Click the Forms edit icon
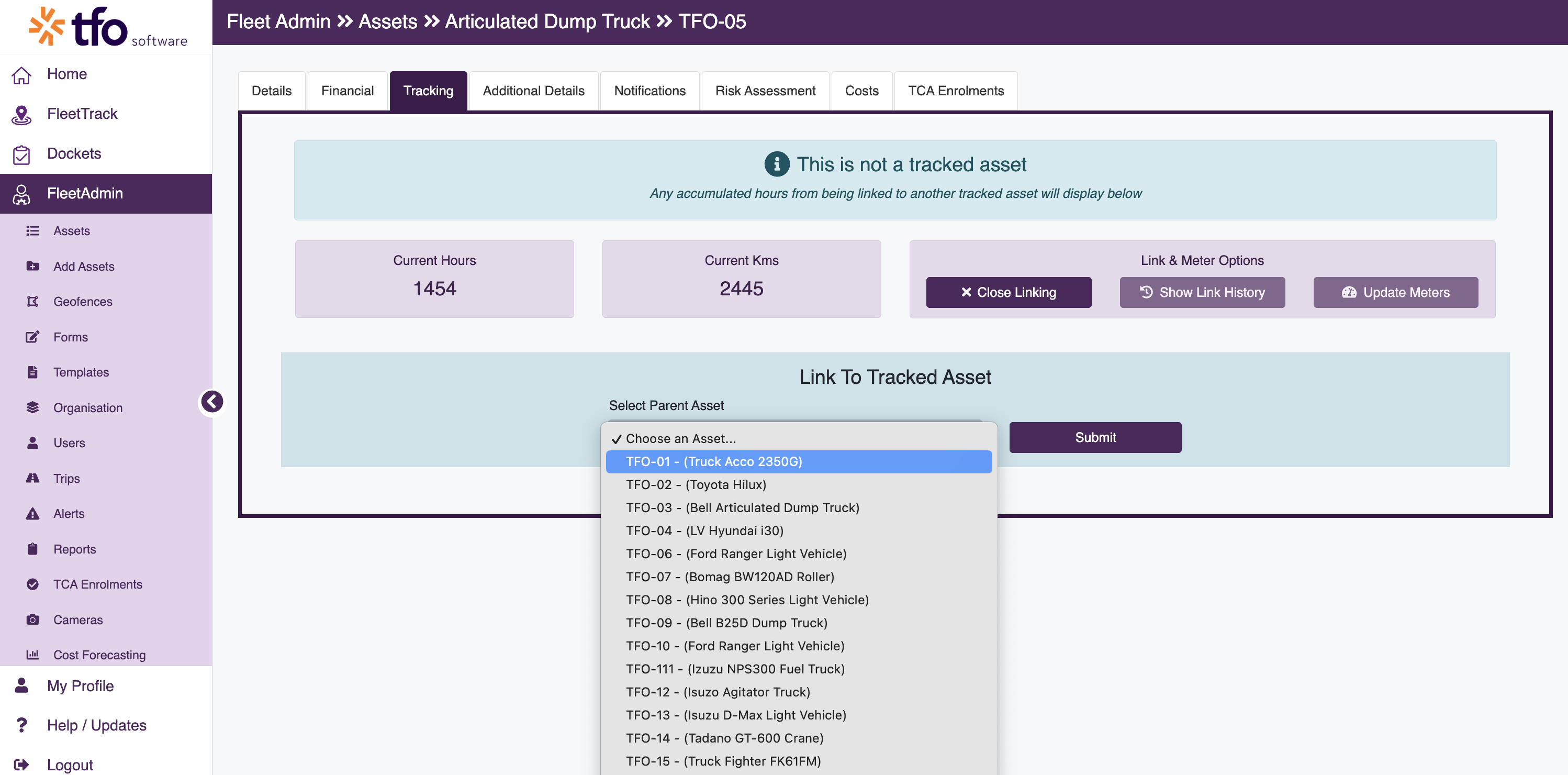 coord(32,337)
